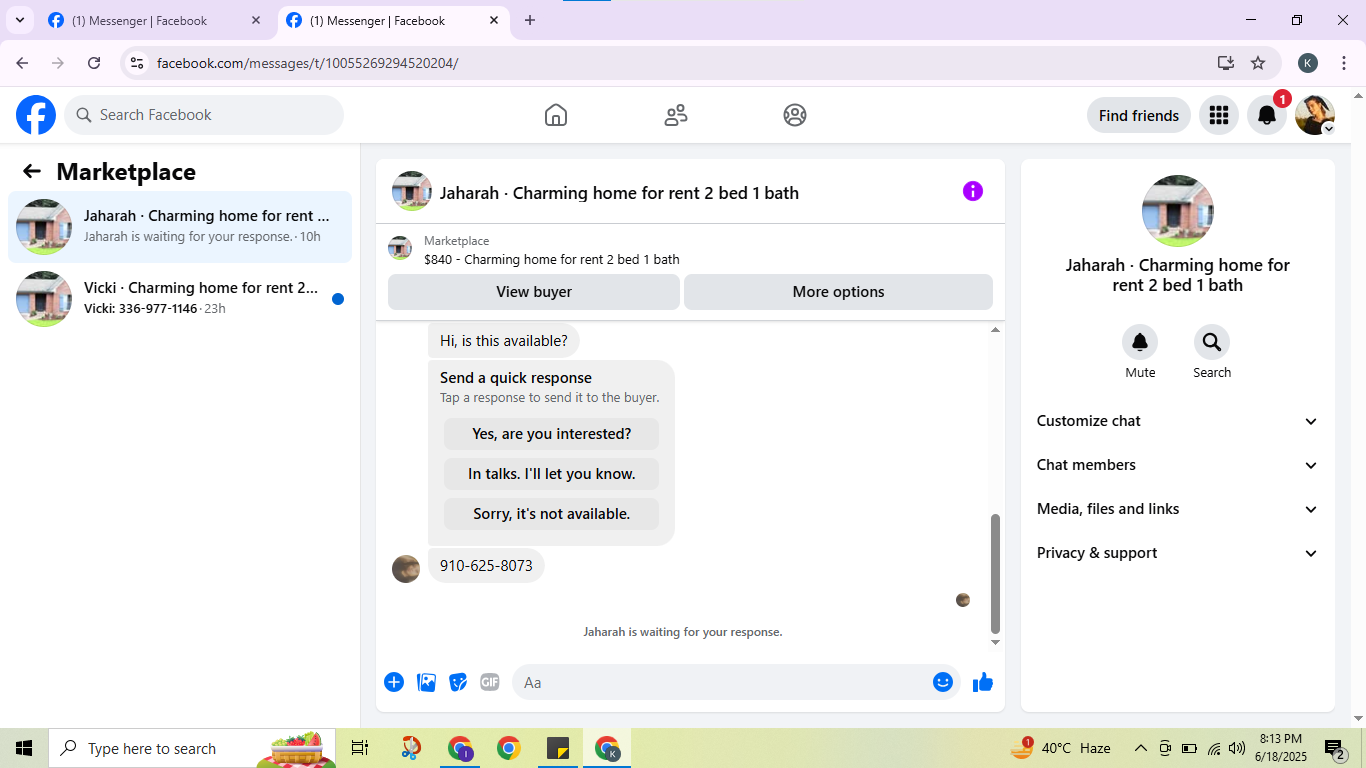Open Jaharah conversation in the list

click(x=180, y=227)
